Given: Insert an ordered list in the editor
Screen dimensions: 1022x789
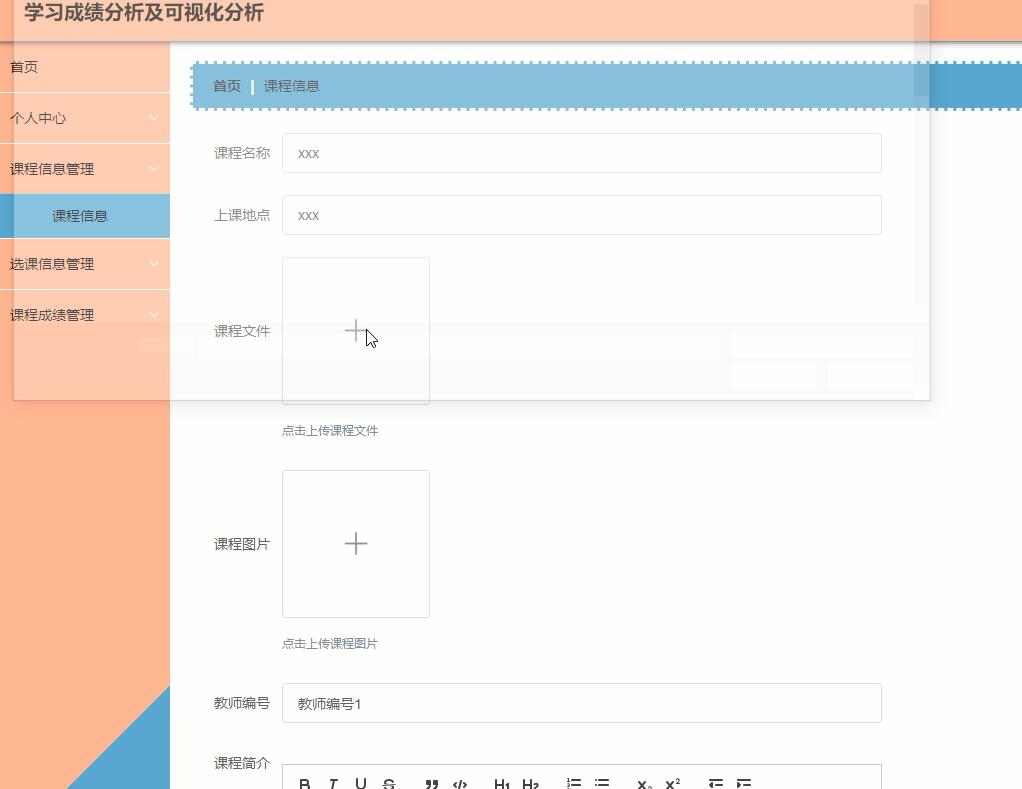Looking at the screenshot, I should 575,784.
